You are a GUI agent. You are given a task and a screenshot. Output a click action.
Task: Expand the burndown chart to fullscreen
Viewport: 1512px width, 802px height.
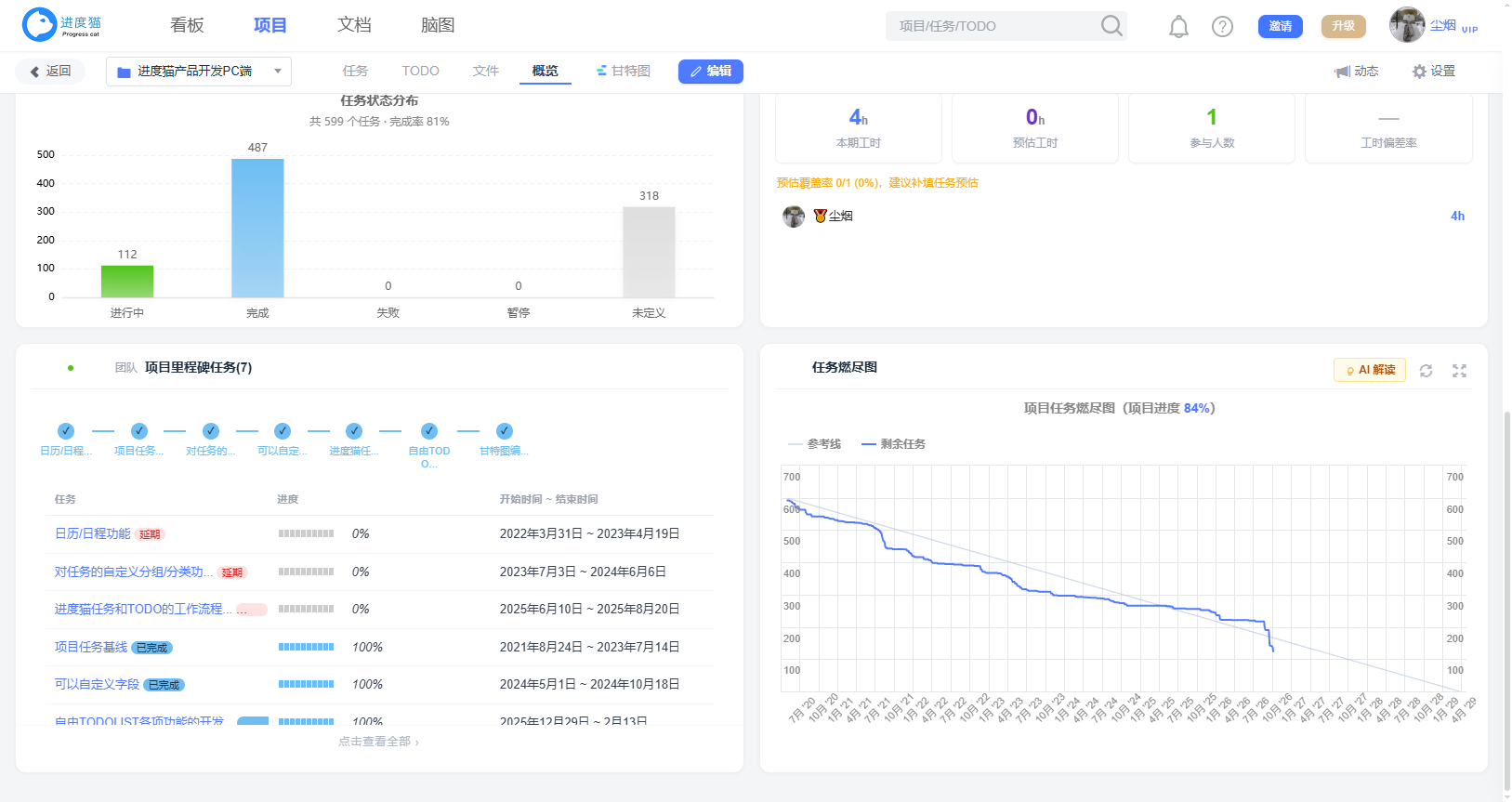click(1459, 371)
